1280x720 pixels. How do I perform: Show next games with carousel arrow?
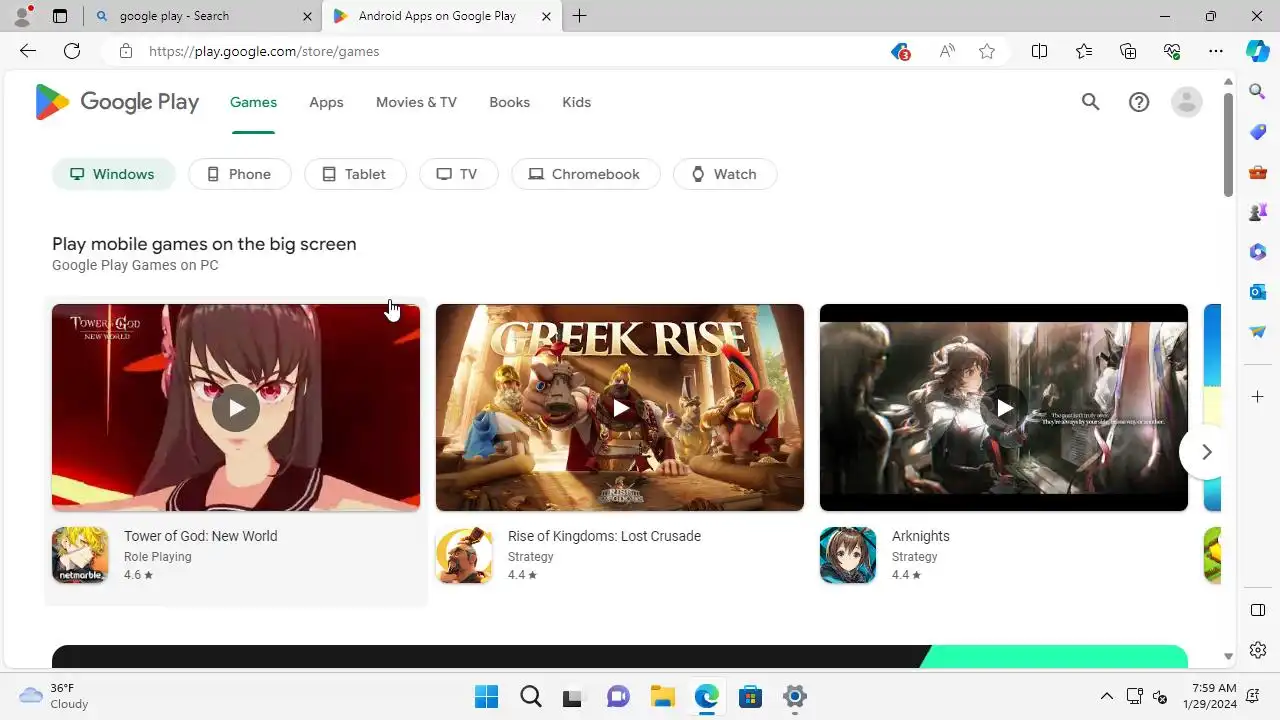1206,452
